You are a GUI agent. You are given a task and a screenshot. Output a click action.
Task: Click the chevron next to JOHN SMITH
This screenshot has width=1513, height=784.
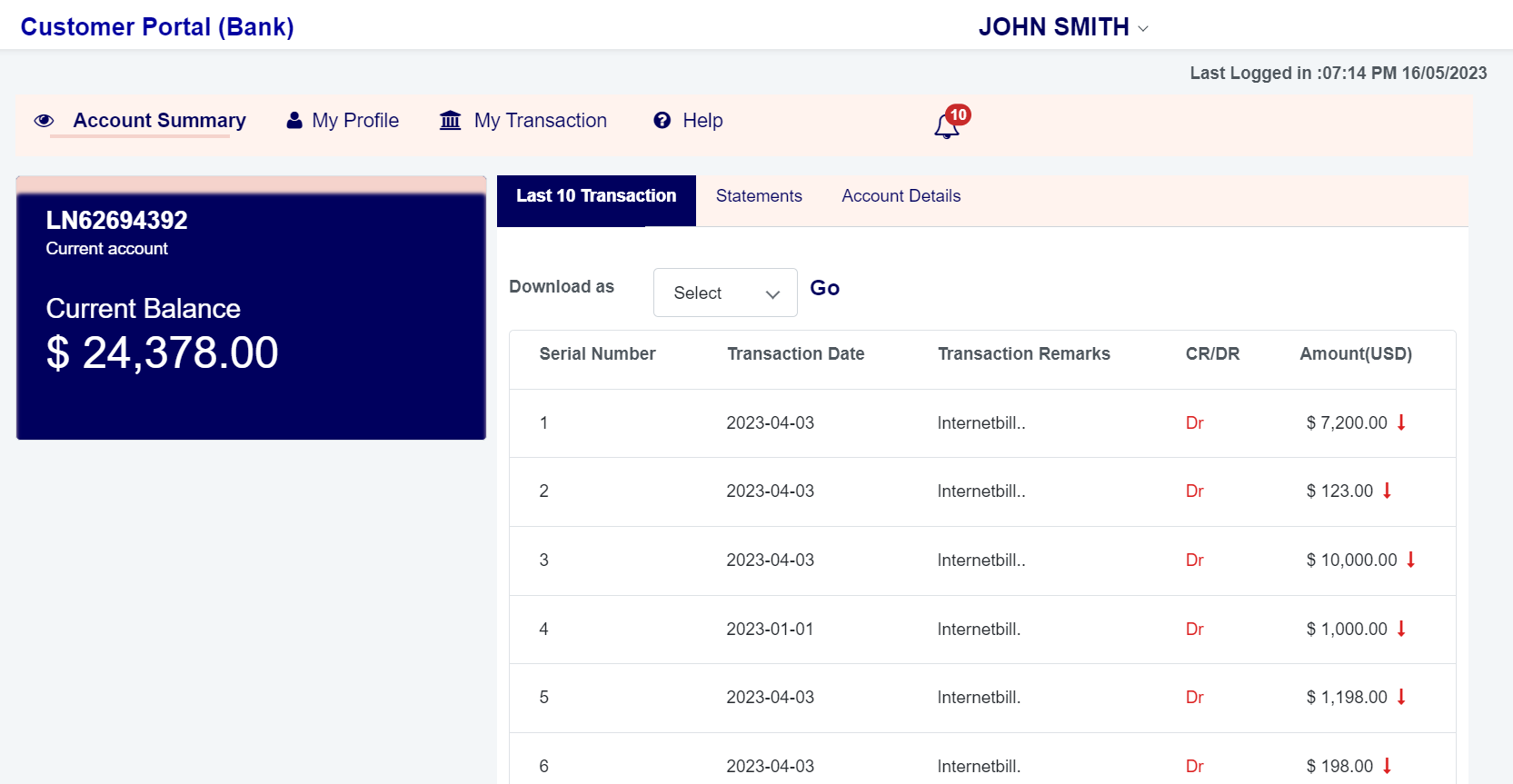[1143, 29]
